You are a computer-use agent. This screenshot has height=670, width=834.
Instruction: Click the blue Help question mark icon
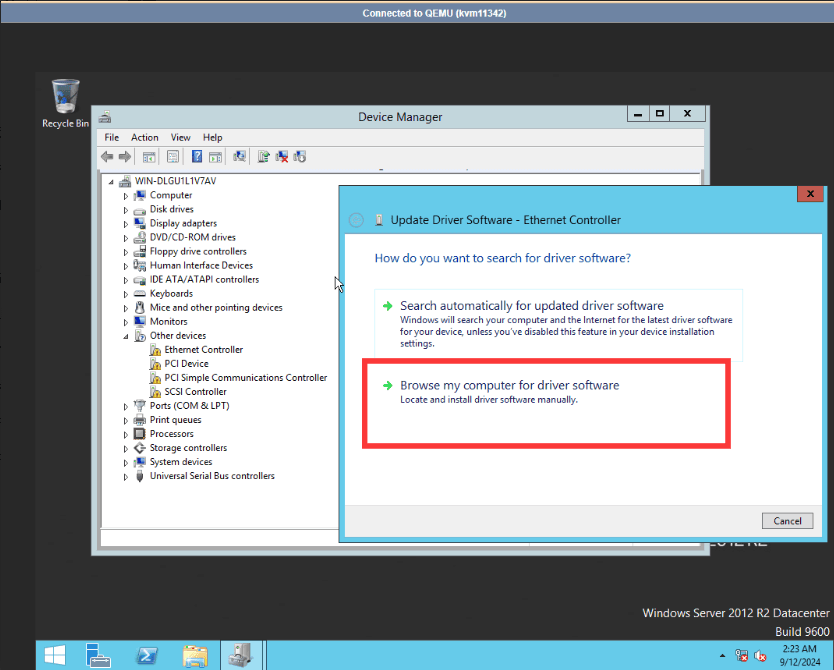tap(197, 156)
